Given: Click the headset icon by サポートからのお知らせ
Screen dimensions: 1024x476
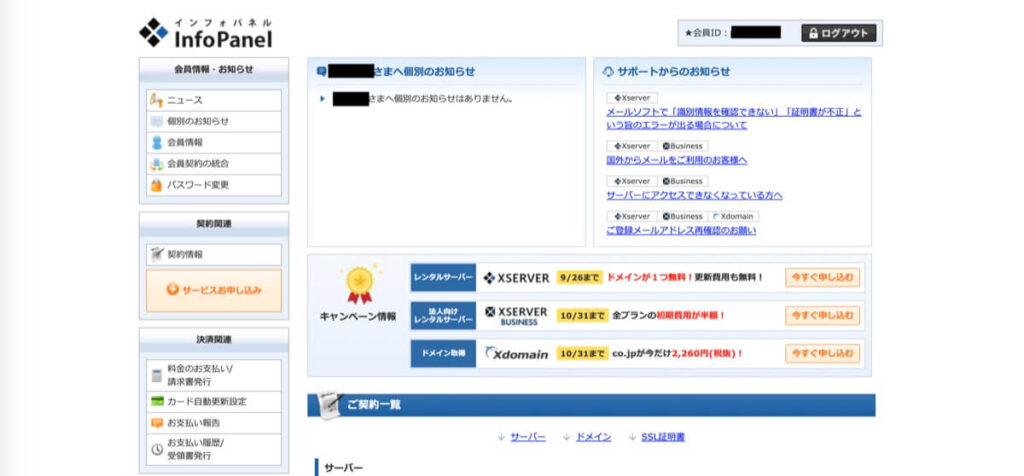Looking at the screenshot, I should pos(608,72).
